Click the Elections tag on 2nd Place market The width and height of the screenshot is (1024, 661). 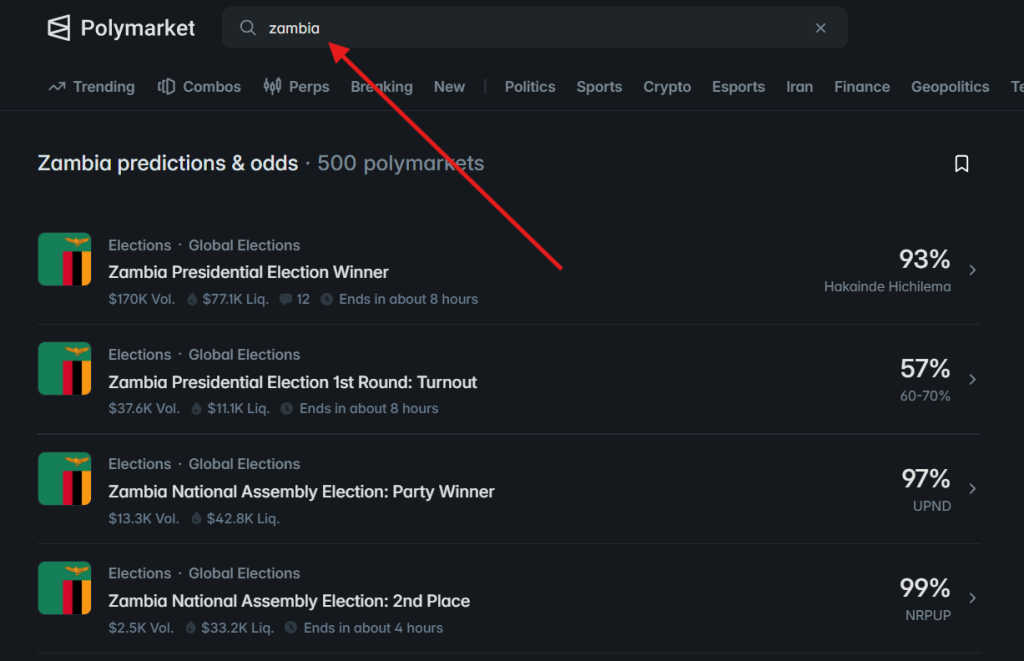[140, 573]
